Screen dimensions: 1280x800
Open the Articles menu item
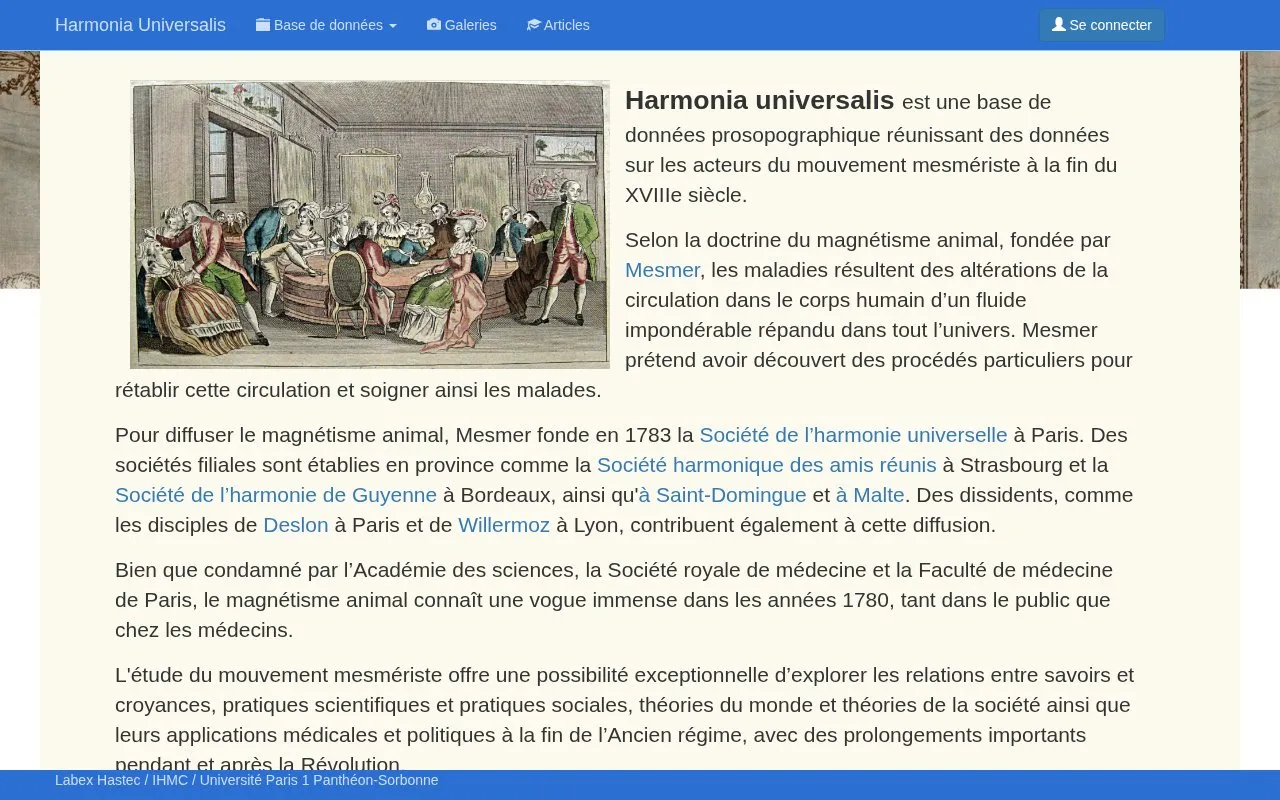pos(558,25)
